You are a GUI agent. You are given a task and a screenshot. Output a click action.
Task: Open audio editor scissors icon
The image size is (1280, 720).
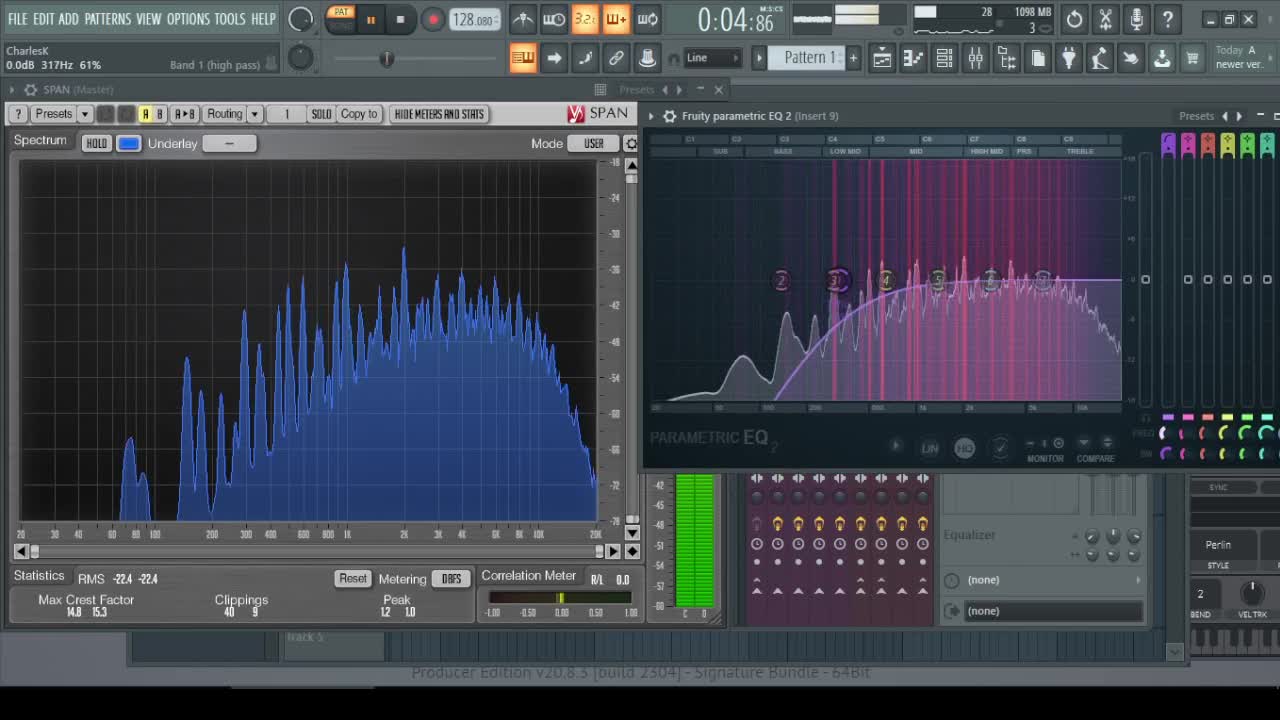click(1105, 19)
